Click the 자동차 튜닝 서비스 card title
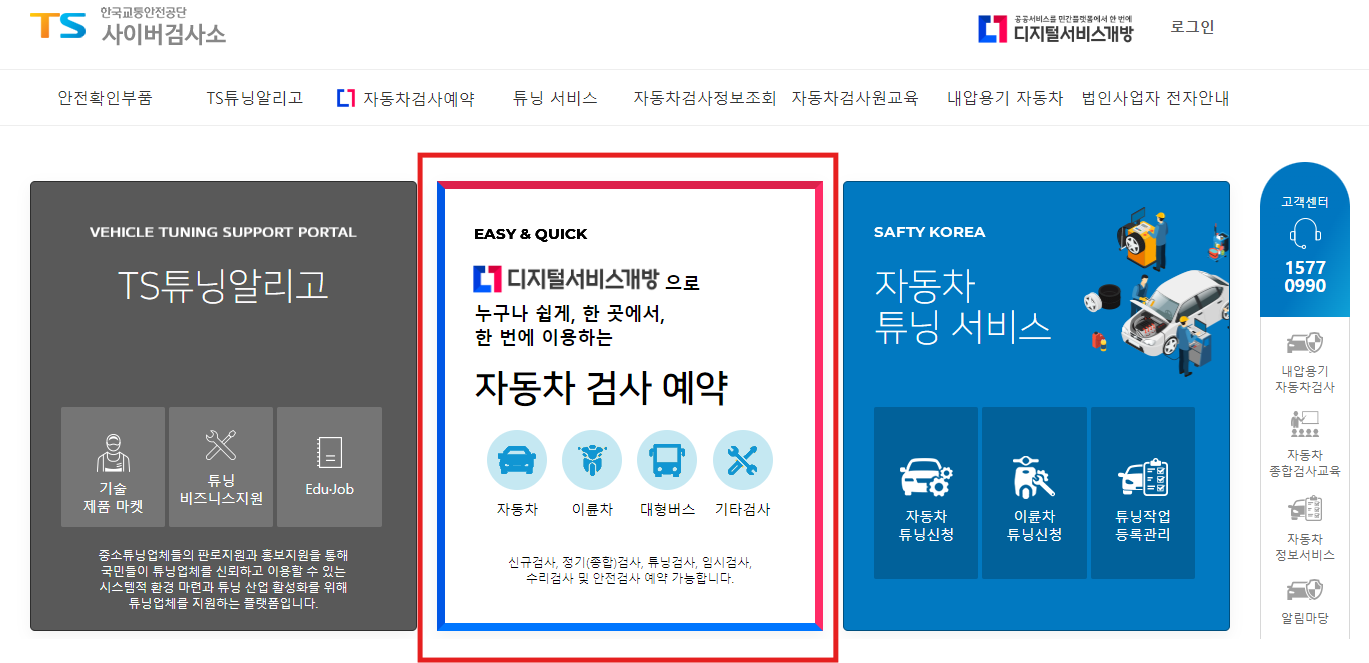 962,305
